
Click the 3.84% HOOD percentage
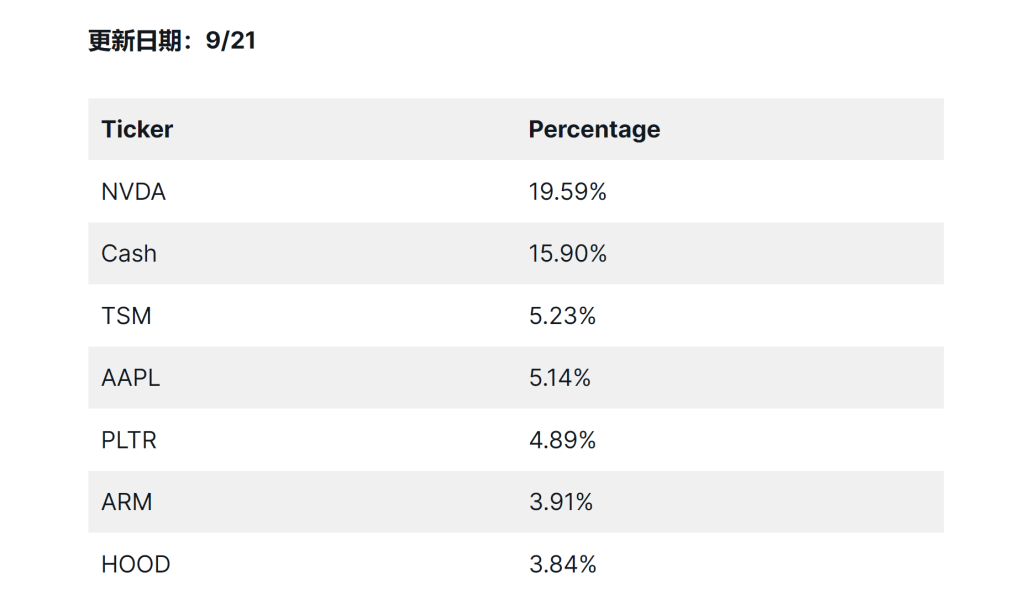(x=562, y=564)
